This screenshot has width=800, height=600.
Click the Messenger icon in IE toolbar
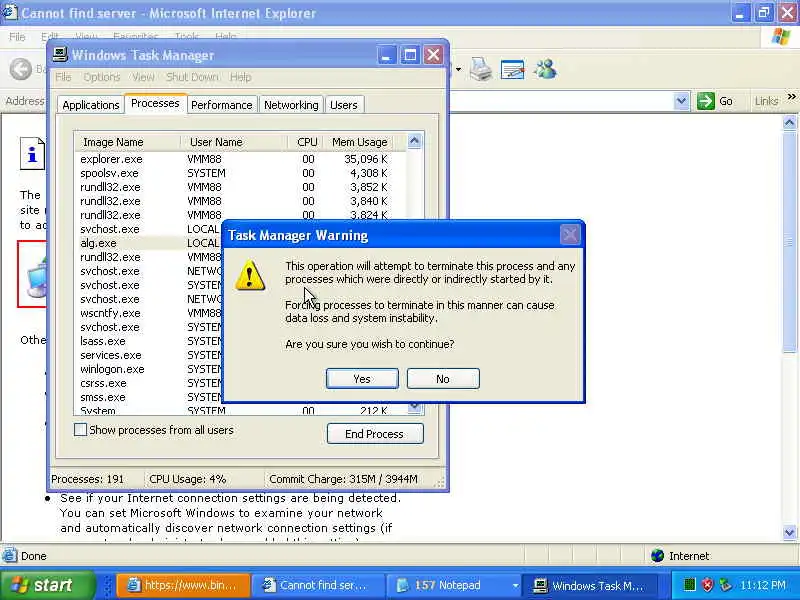[x=545, y=69]
